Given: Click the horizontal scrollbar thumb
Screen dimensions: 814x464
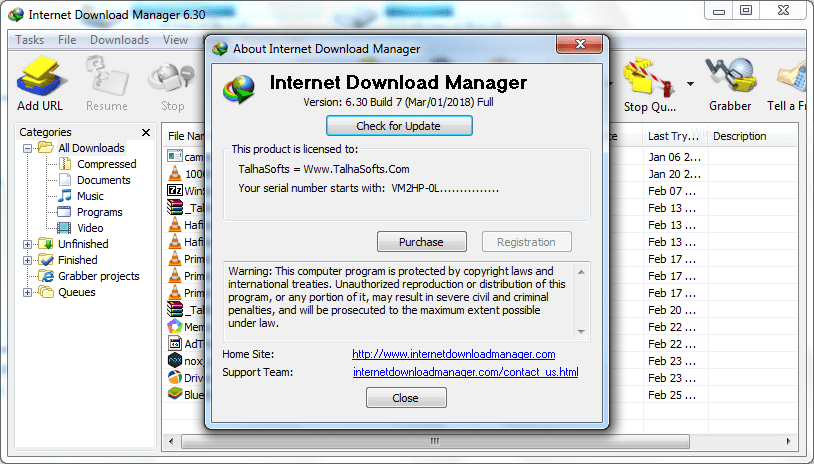Looking at the screenshot, I should coord(435,442).
